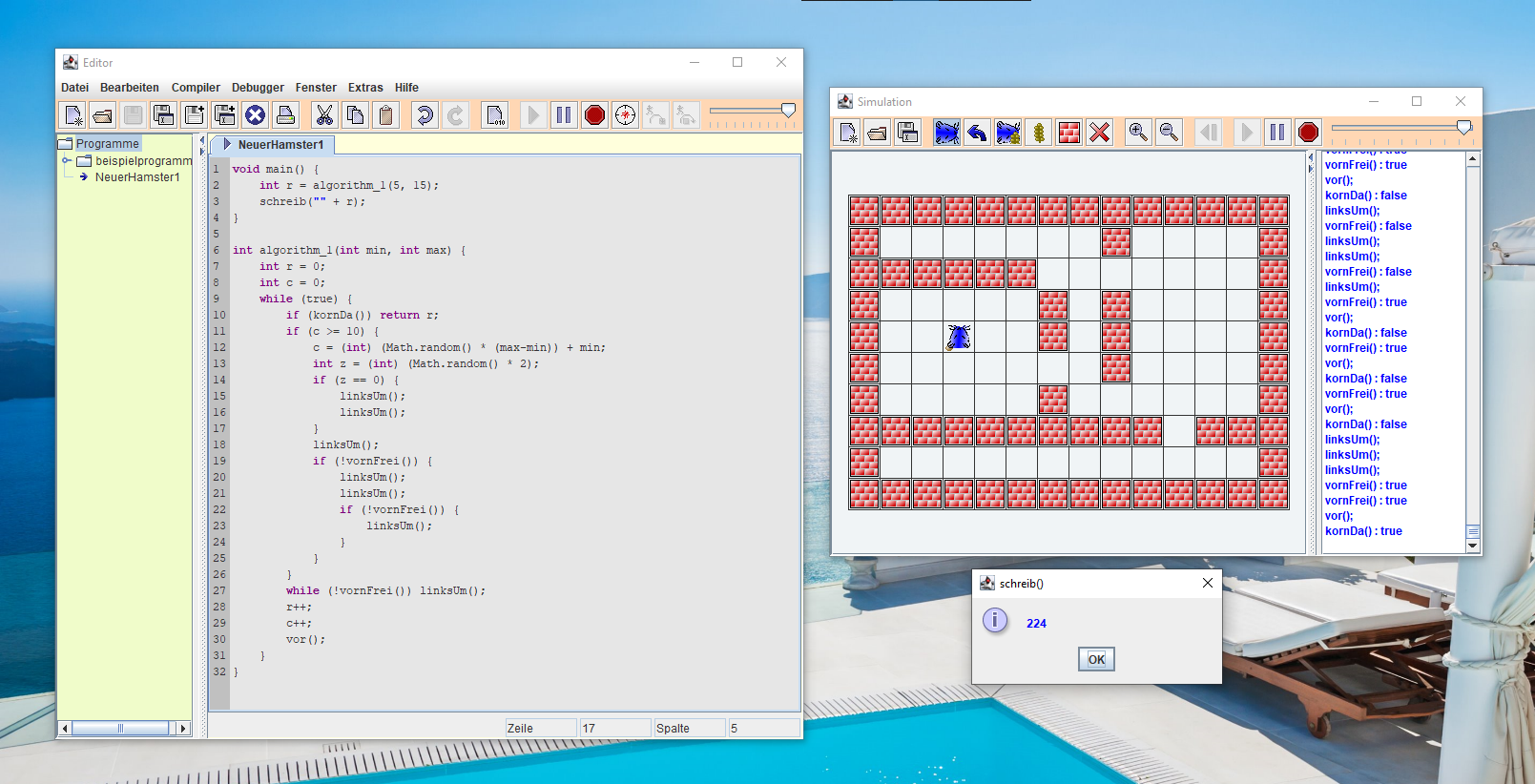Zoom out of the Simulation territory
This screenshot has height=784, width=1535.
click(x=1169, y=133)
